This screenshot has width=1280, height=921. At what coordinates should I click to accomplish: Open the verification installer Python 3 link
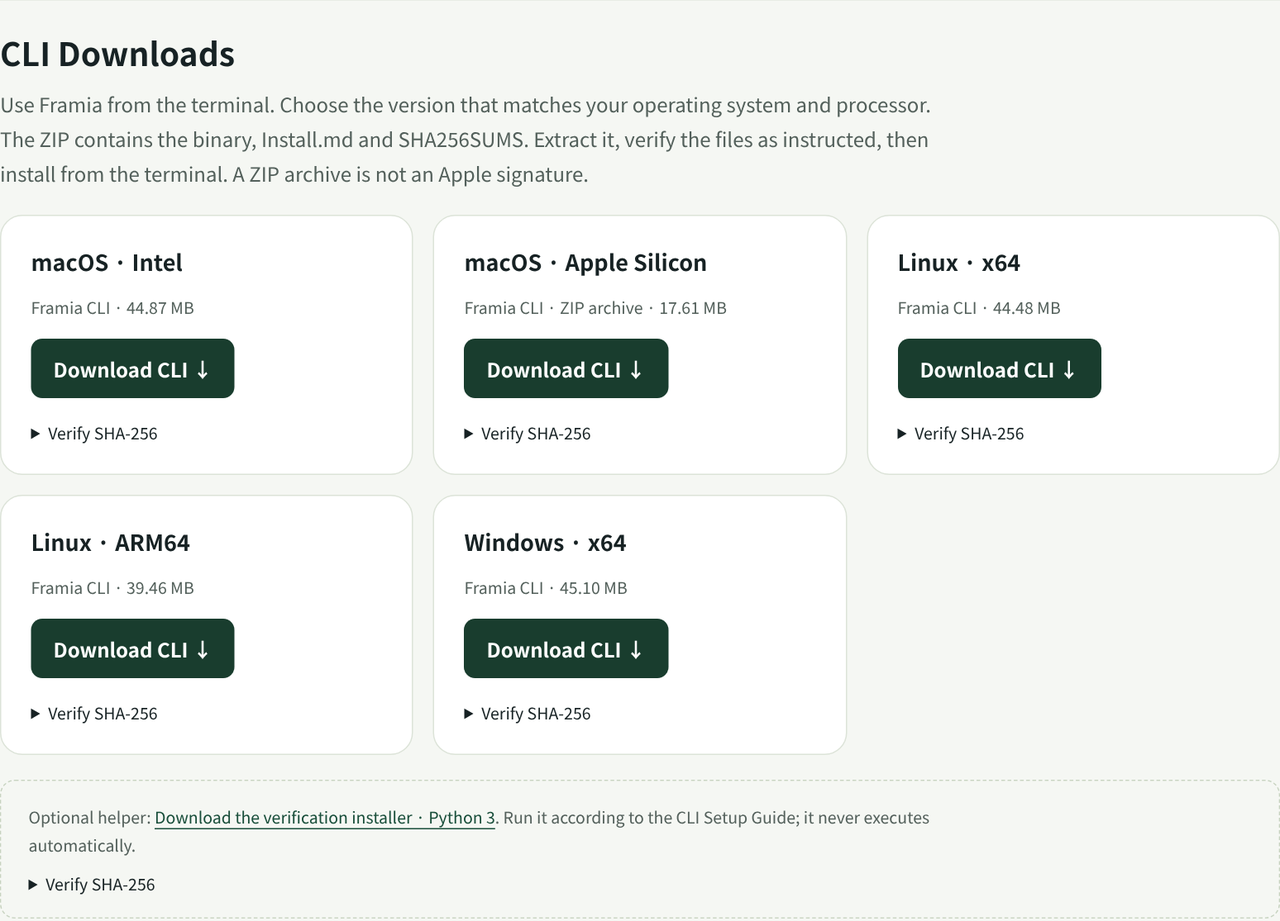point(325,818)
